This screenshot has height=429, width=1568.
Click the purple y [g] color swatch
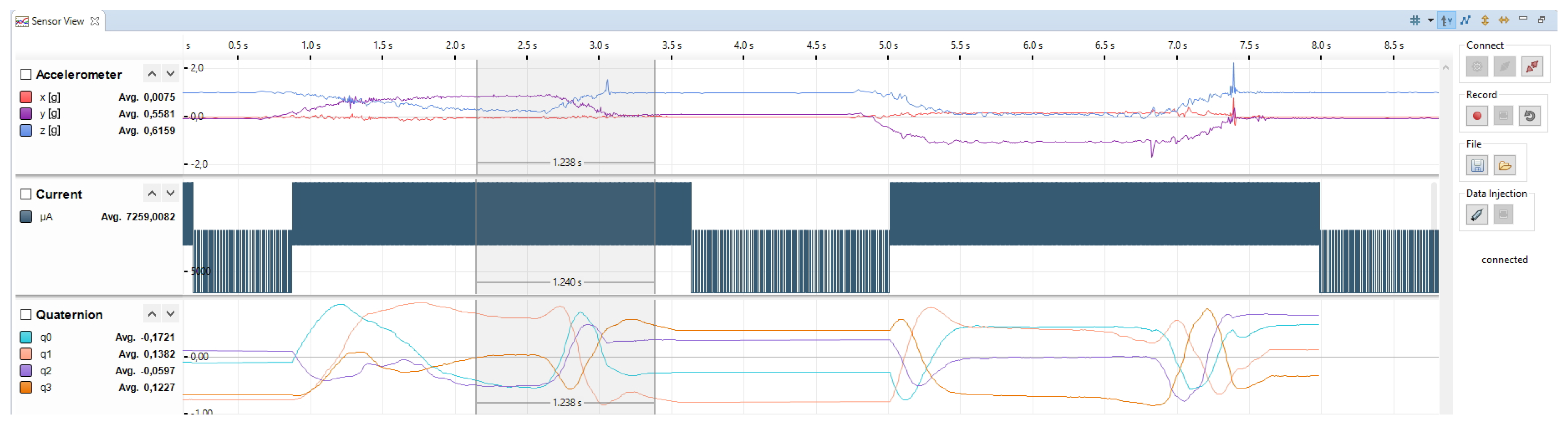(26, 113)
